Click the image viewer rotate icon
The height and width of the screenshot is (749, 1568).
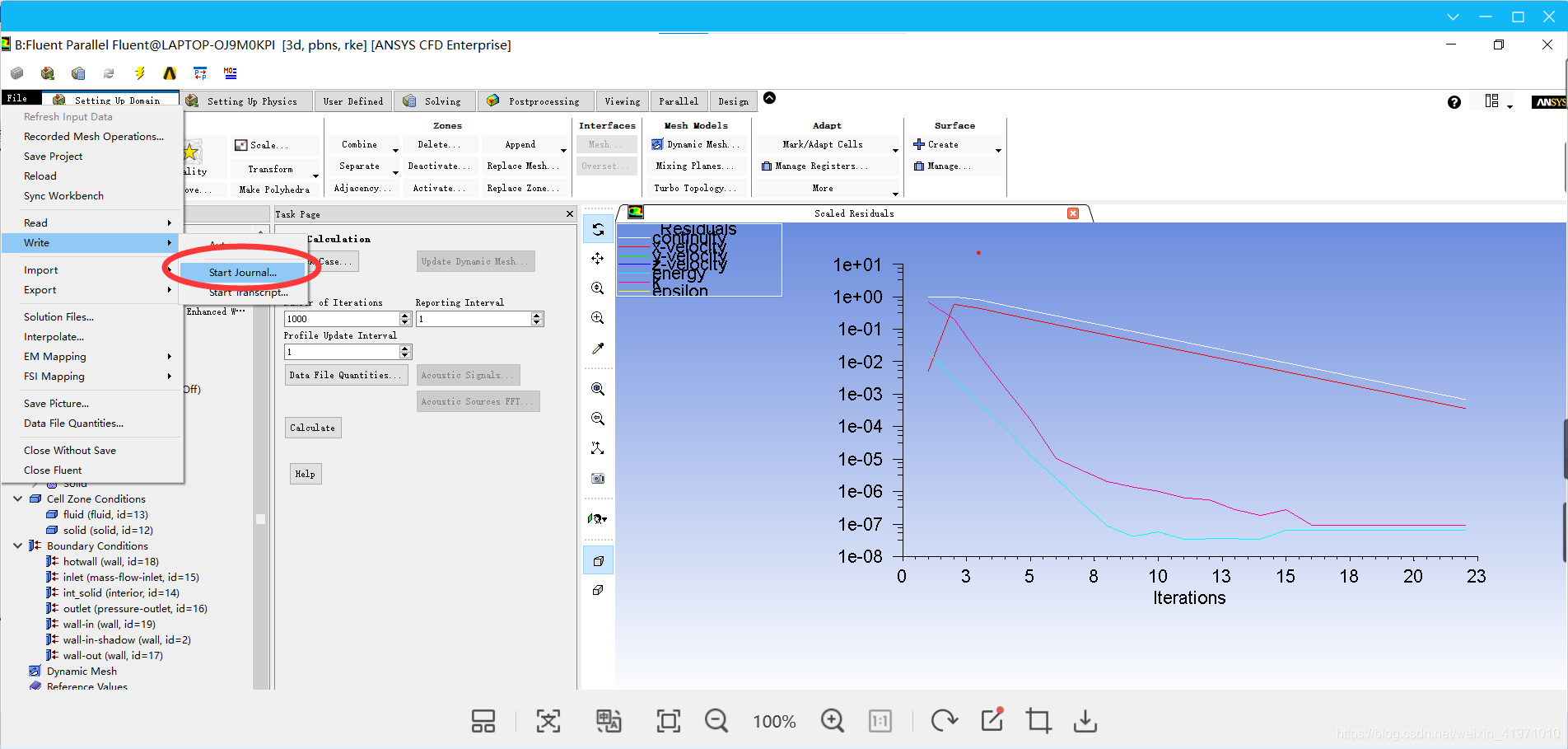[945, 721]
